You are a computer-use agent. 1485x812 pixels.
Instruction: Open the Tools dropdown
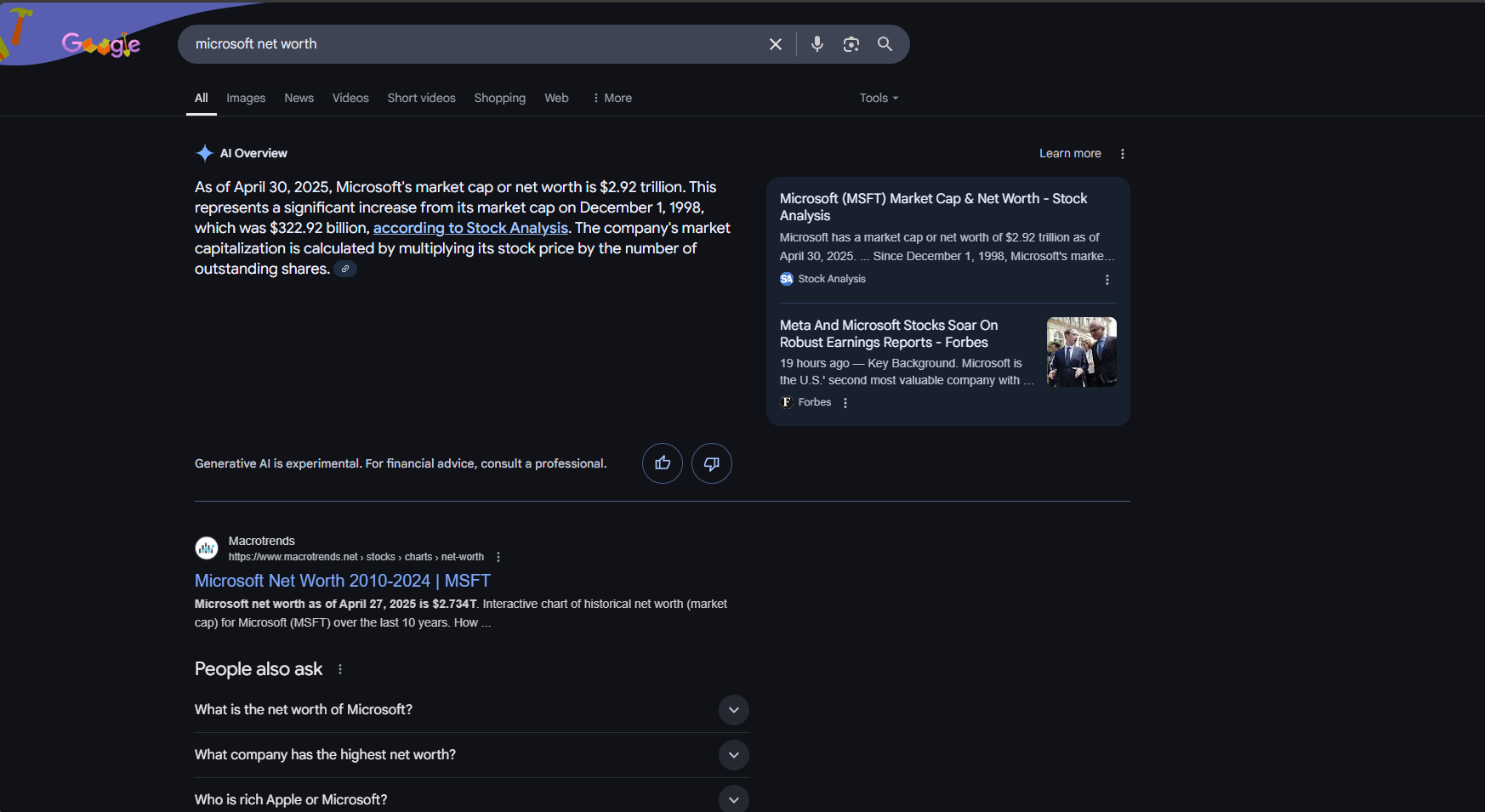pyautogui.click(x=879, y=98)
